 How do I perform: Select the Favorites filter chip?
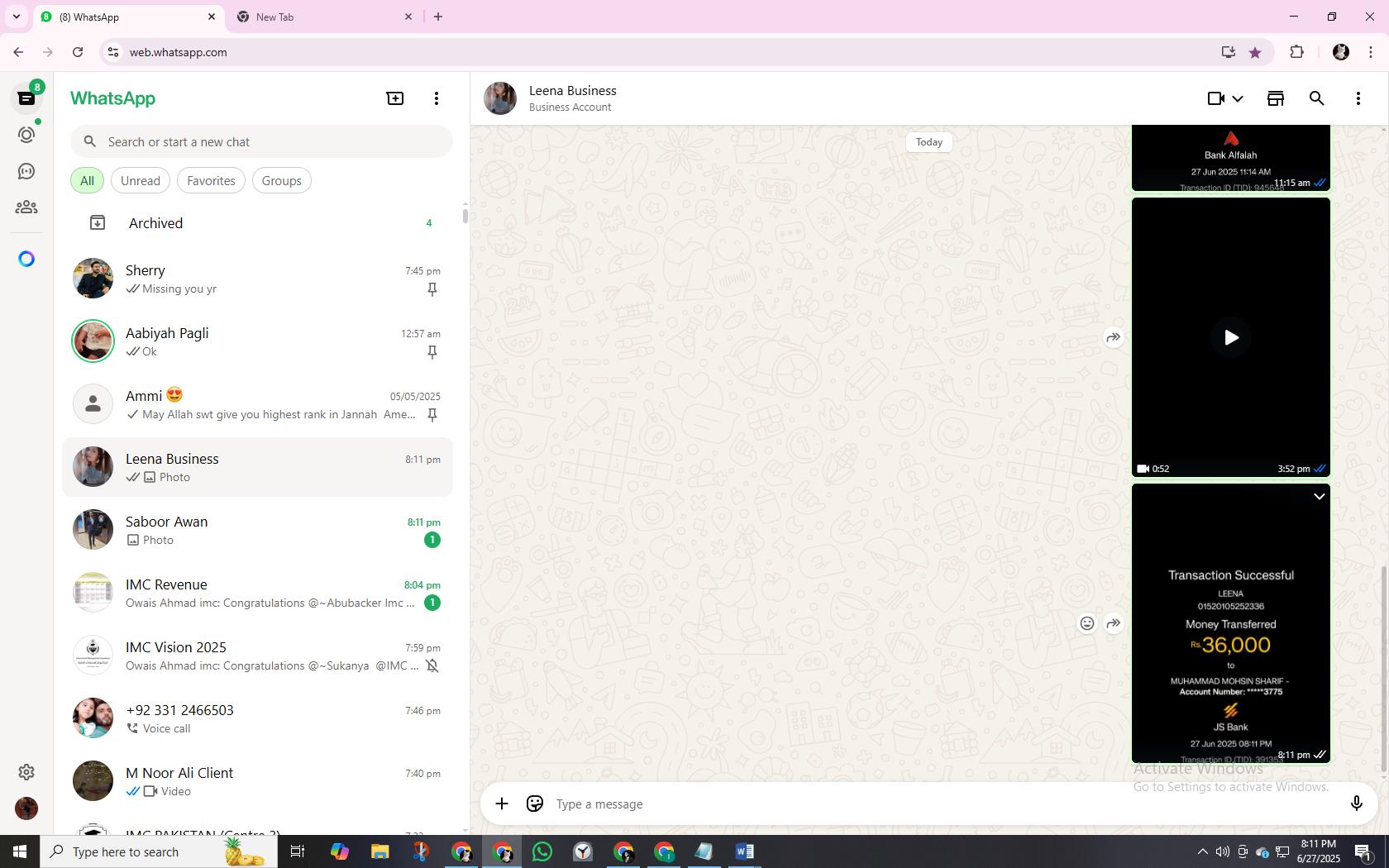point(211,181)
